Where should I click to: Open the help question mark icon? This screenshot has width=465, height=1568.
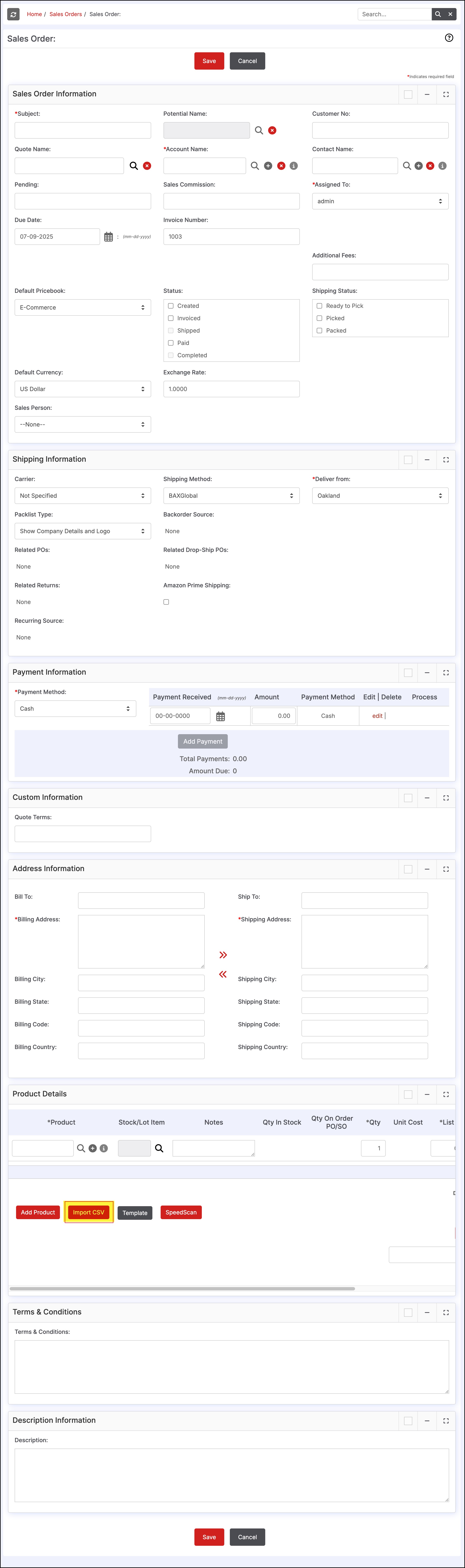tap(449, 38)
